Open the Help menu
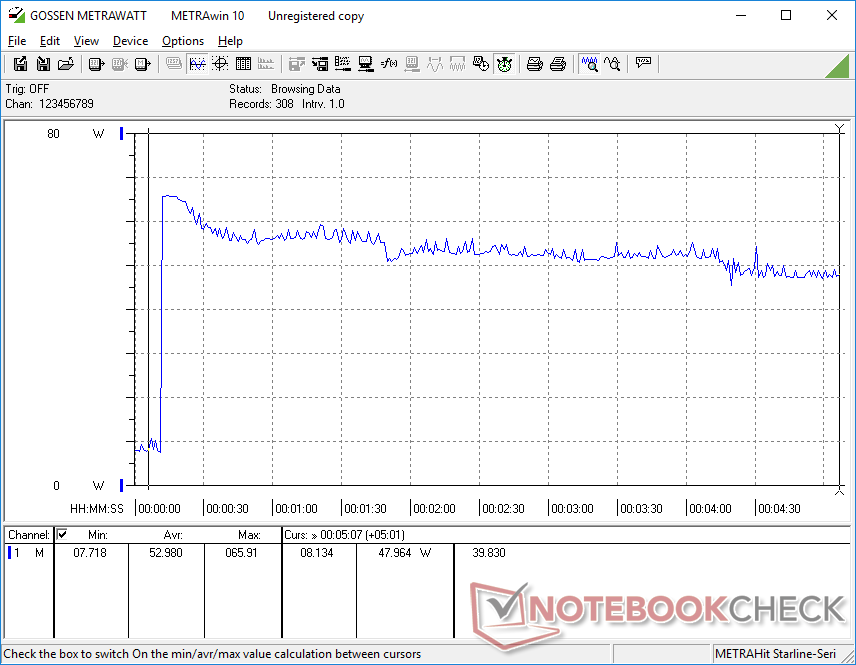 [230, 41]
